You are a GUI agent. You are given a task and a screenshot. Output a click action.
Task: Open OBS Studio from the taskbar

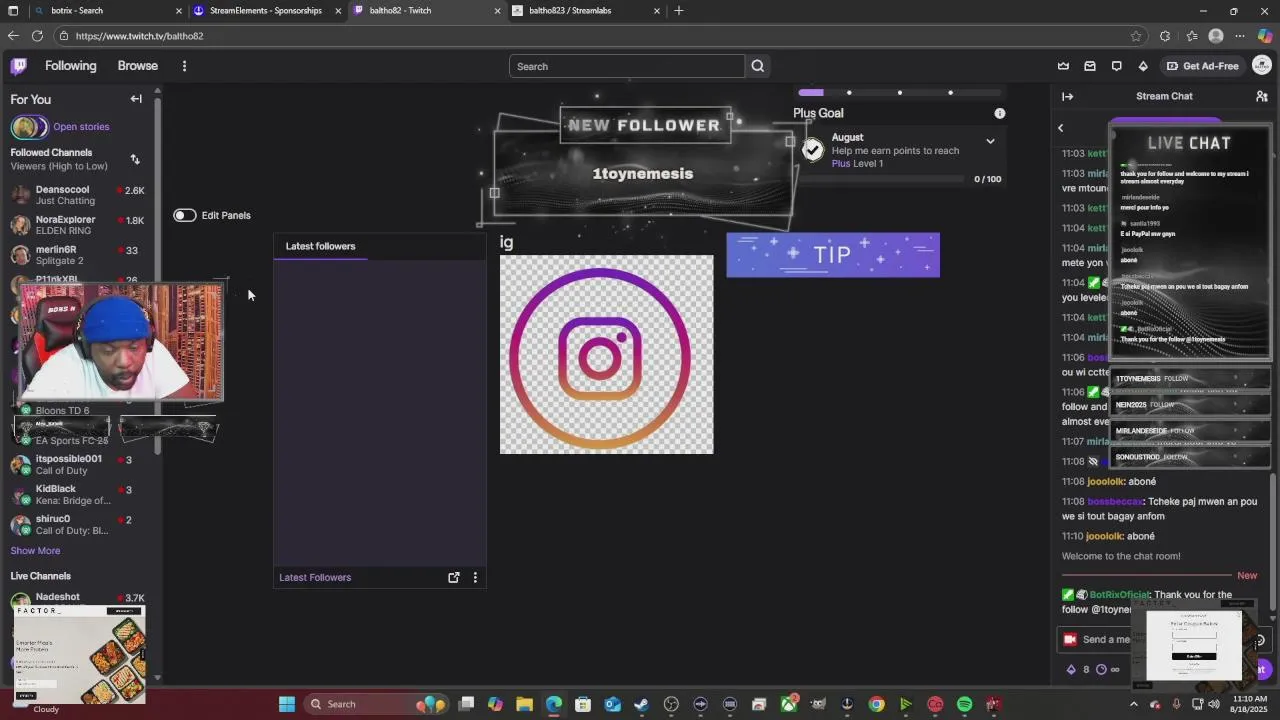coord(670,704)
